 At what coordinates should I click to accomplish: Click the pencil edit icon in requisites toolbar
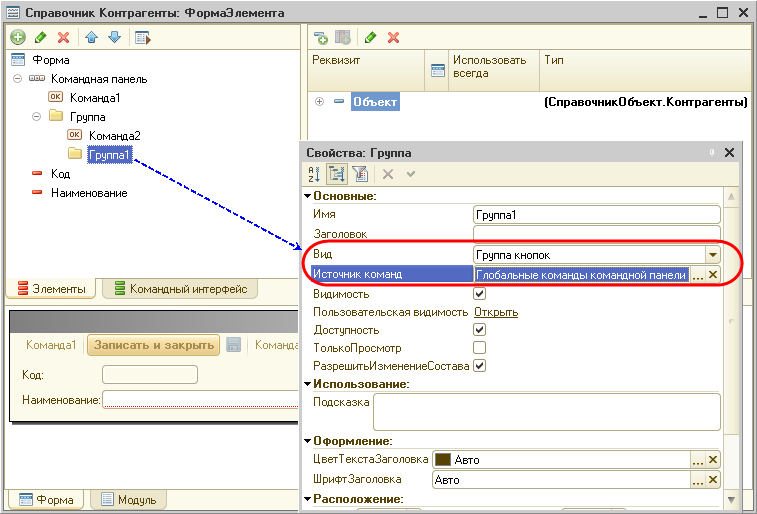click(370, 38)
